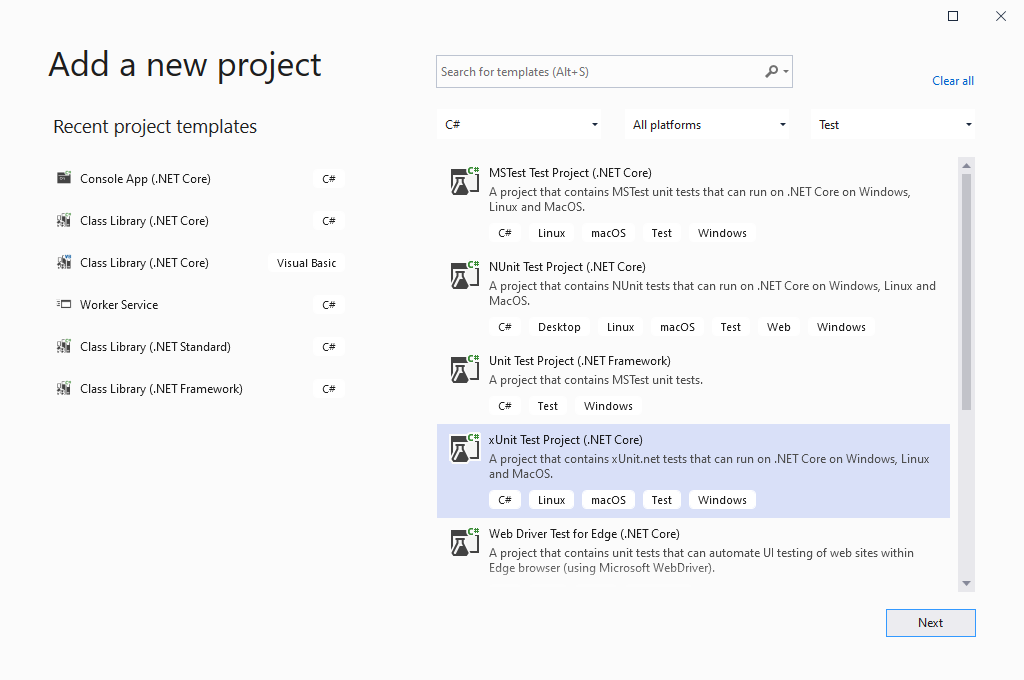The height and width of the screenshot is (680, 1024).
Task: Click the Web tag under NUnit Test Project
Action: point(778,327)
